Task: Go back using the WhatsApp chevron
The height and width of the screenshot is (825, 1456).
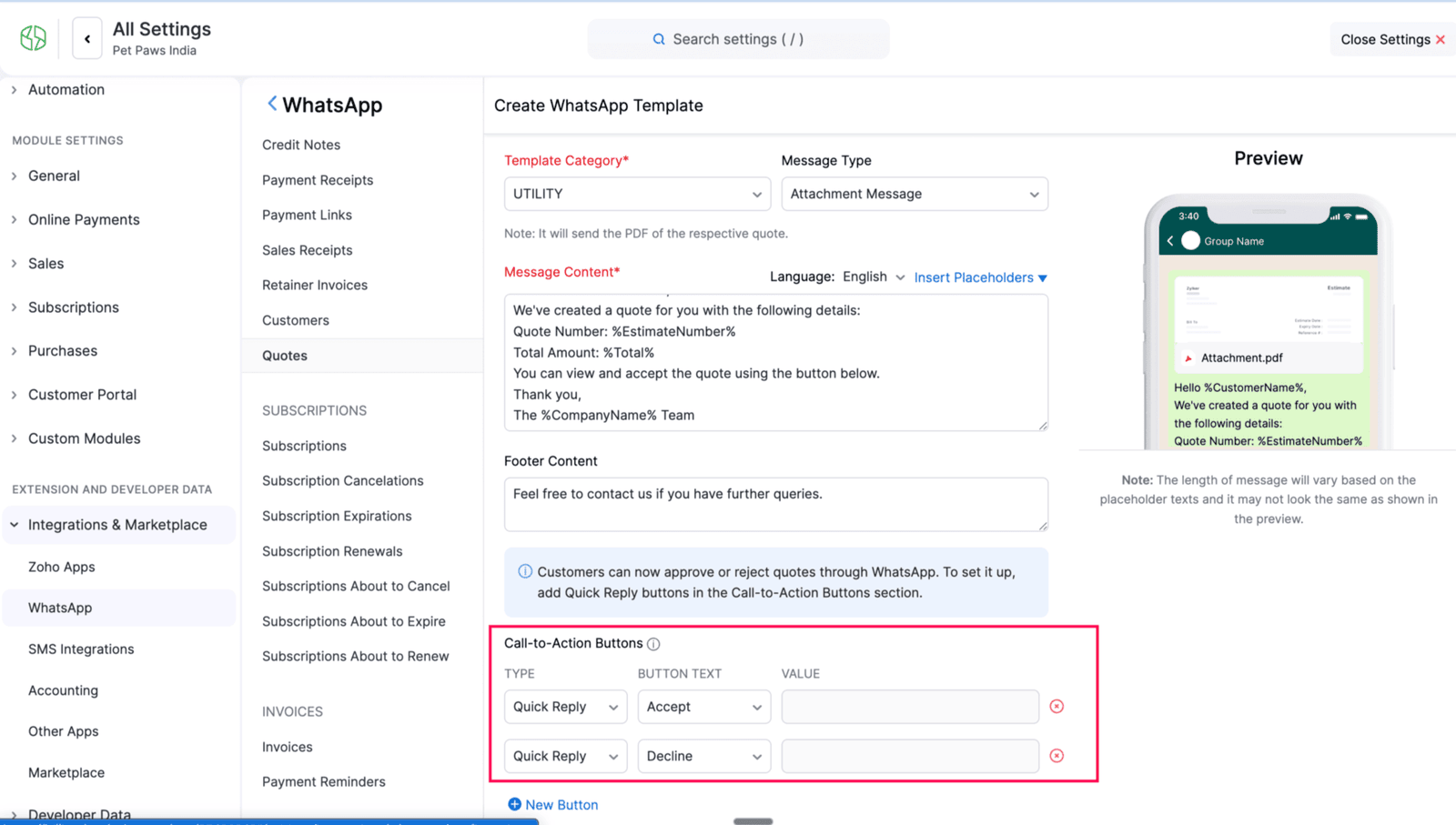Action: click(271, 104)
